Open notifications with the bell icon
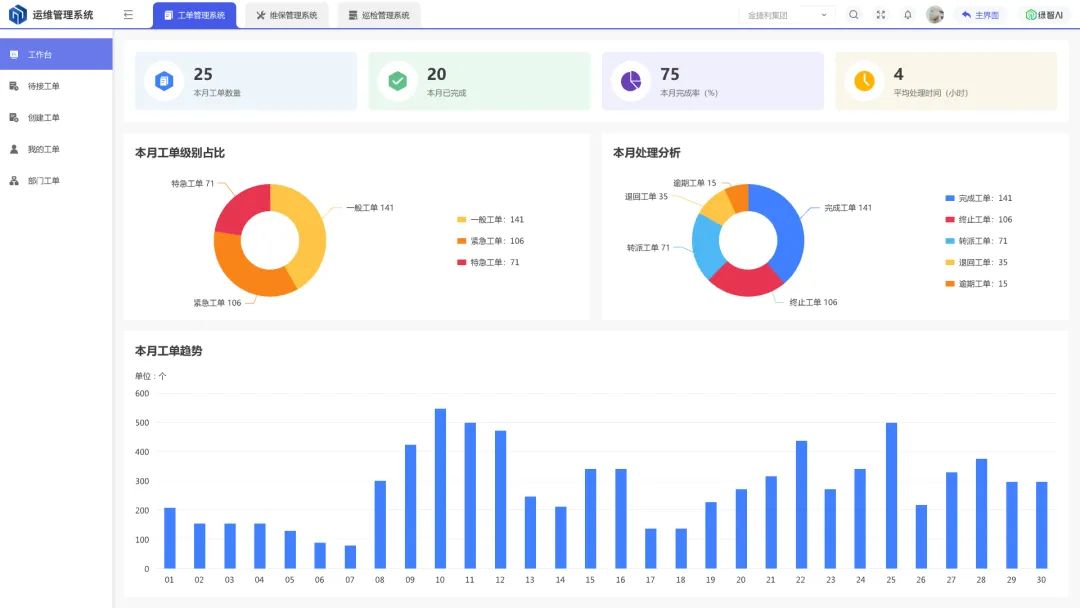Screen dimensions: 1080x608 point(908,14)
